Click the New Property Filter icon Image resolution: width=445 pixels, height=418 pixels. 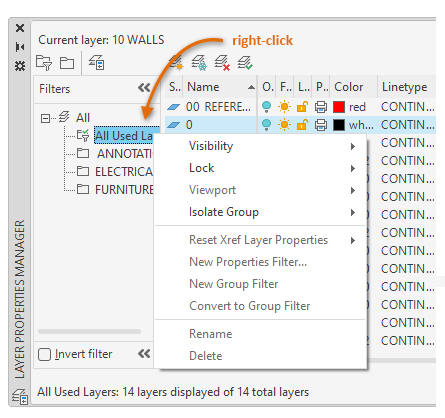[x=44, y=63]
